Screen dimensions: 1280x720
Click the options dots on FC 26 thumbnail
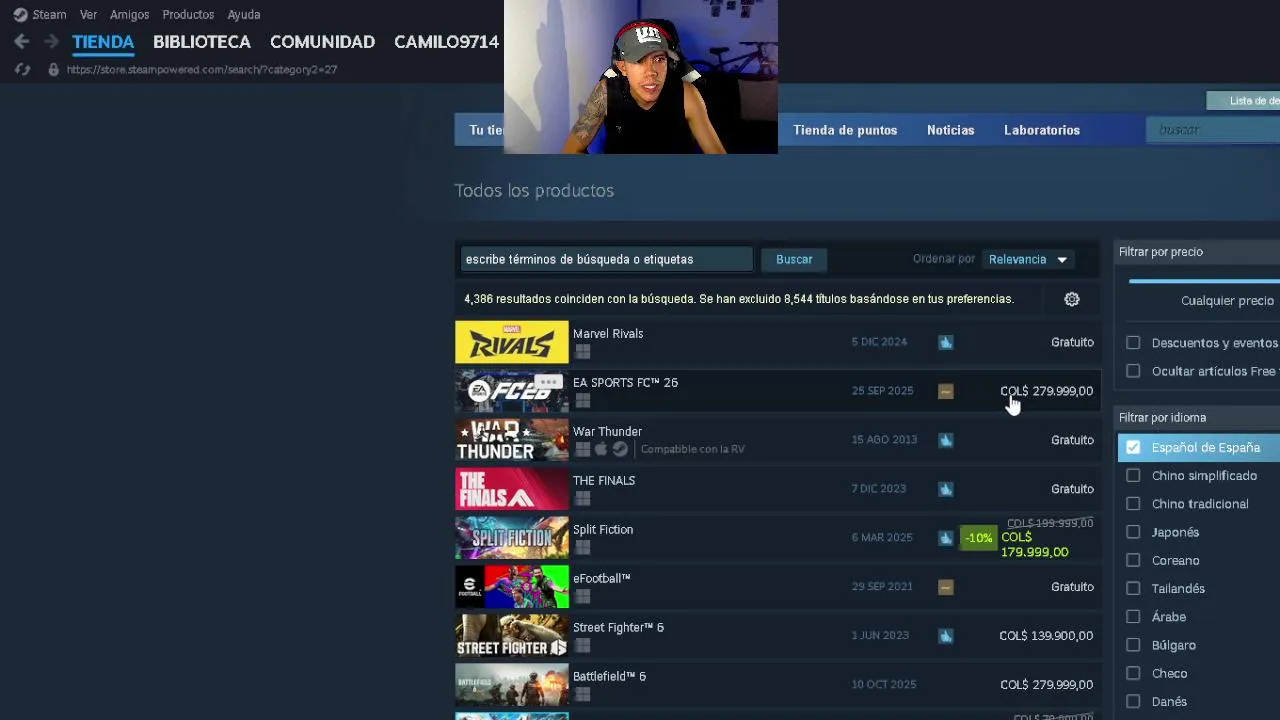(x=547, y=382)
